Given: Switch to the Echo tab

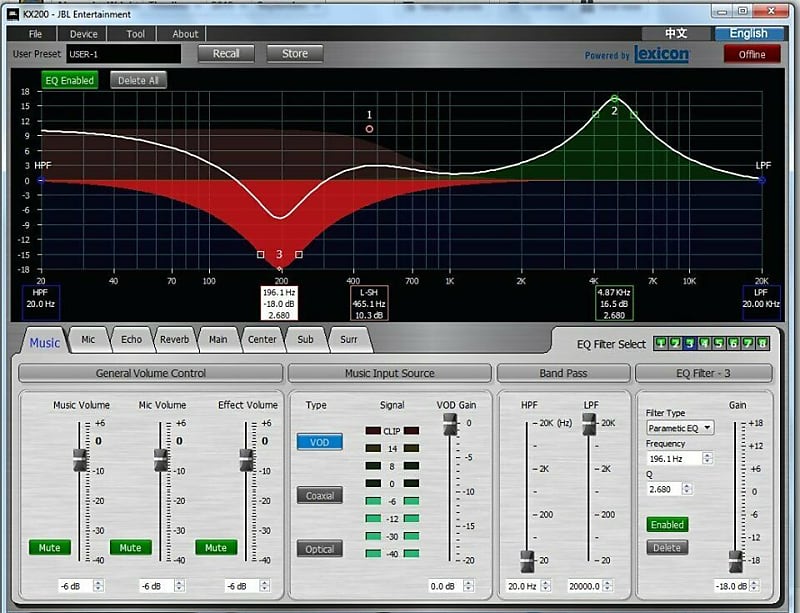Looking at the screenshot, I should click(x=132, y=339).
